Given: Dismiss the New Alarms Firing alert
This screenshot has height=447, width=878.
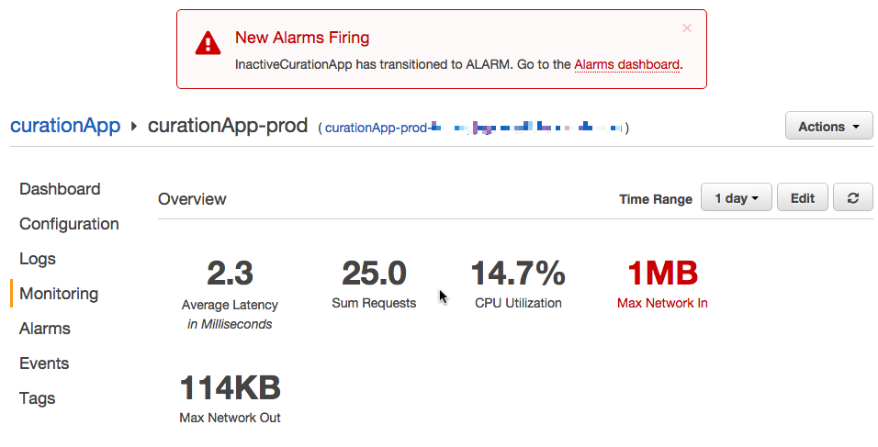Looking at the screenshot, I should 686,29.
